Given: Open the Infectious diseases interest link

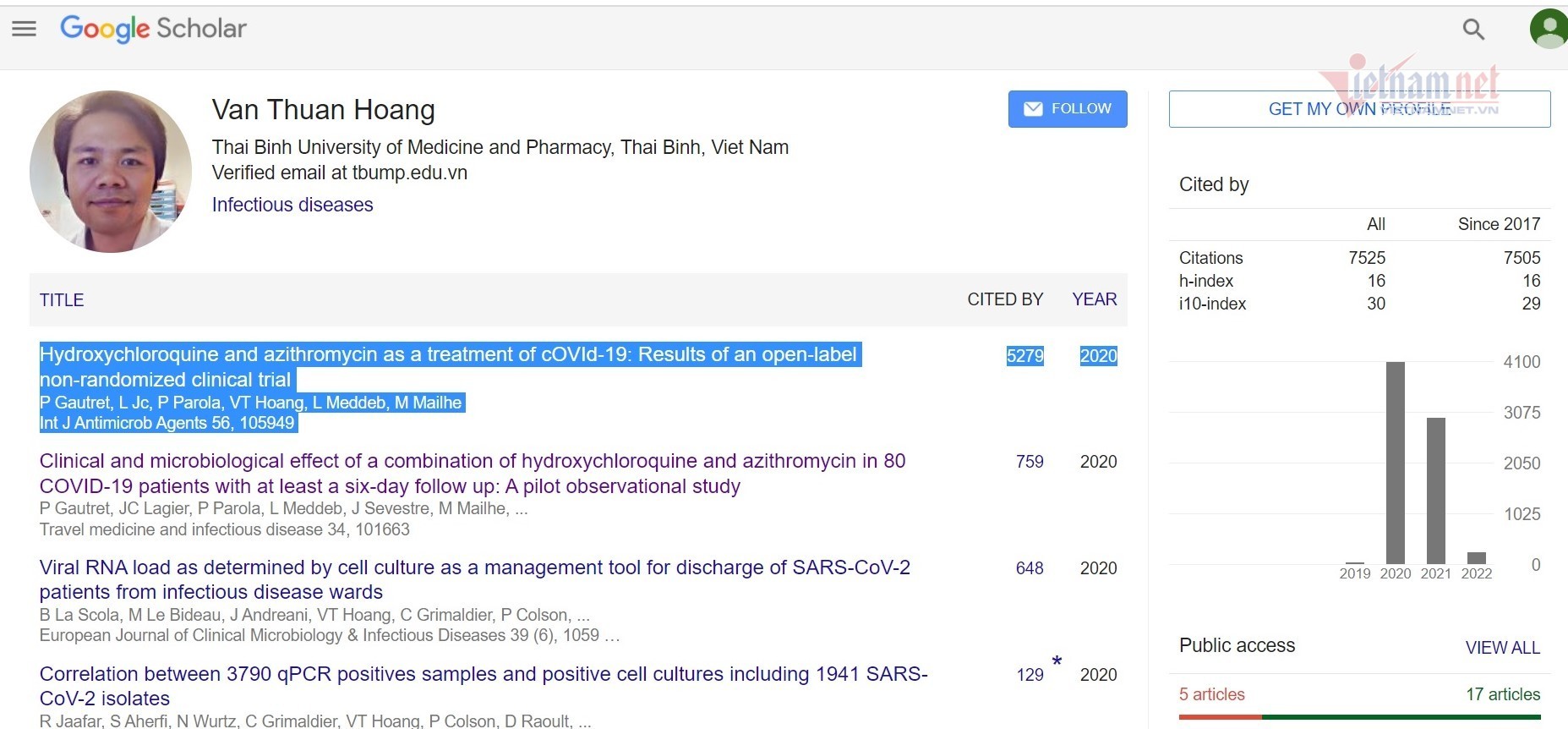Looking at the screenshot, I should (x=292, y=205).
